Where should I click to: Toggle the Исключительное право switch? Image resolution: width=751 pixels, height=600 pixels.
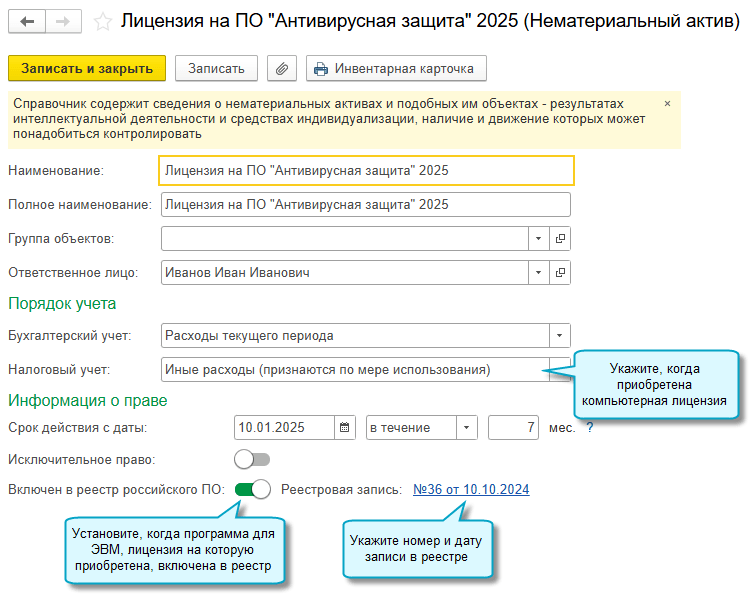(x=252, y=460)
